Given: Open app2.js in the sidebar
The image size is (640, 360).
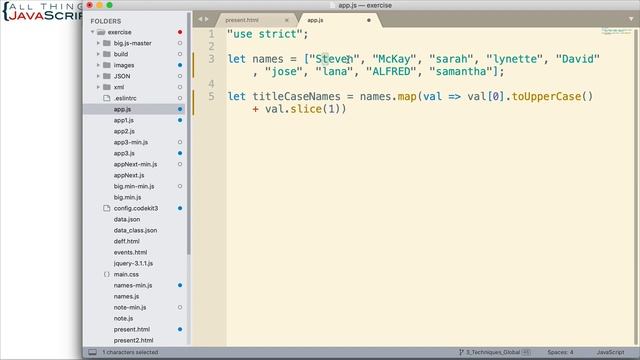Looking at the screenshot, I should coord(124,131).
